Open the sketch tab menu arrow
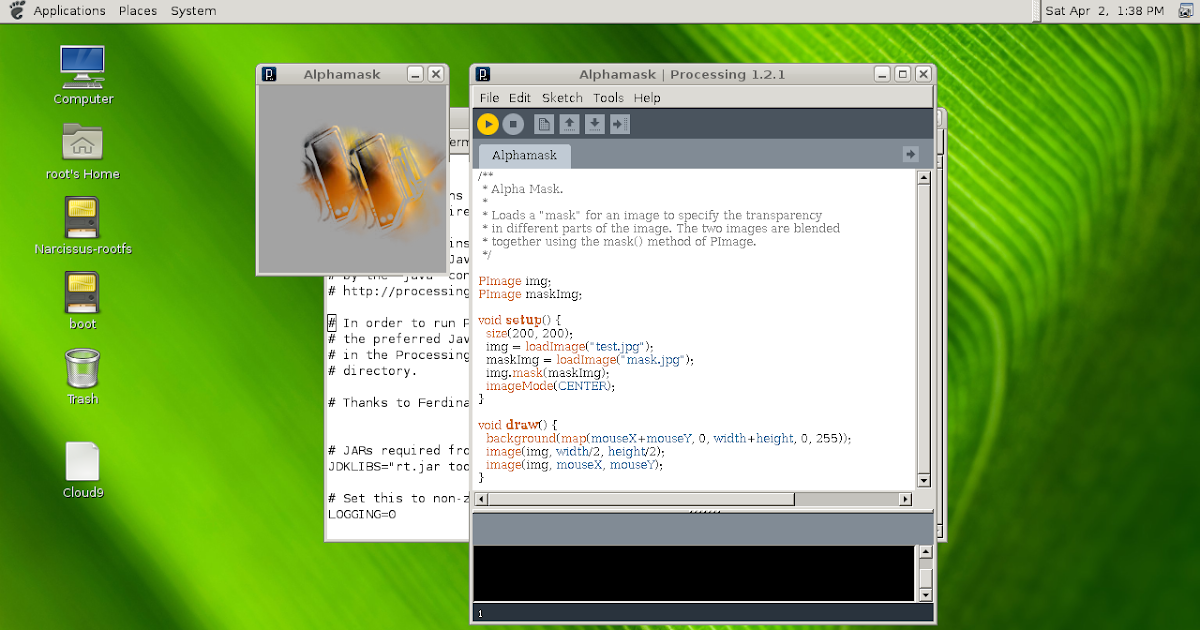This screenshot has height=630, width=1200. [x=910, y=155]
